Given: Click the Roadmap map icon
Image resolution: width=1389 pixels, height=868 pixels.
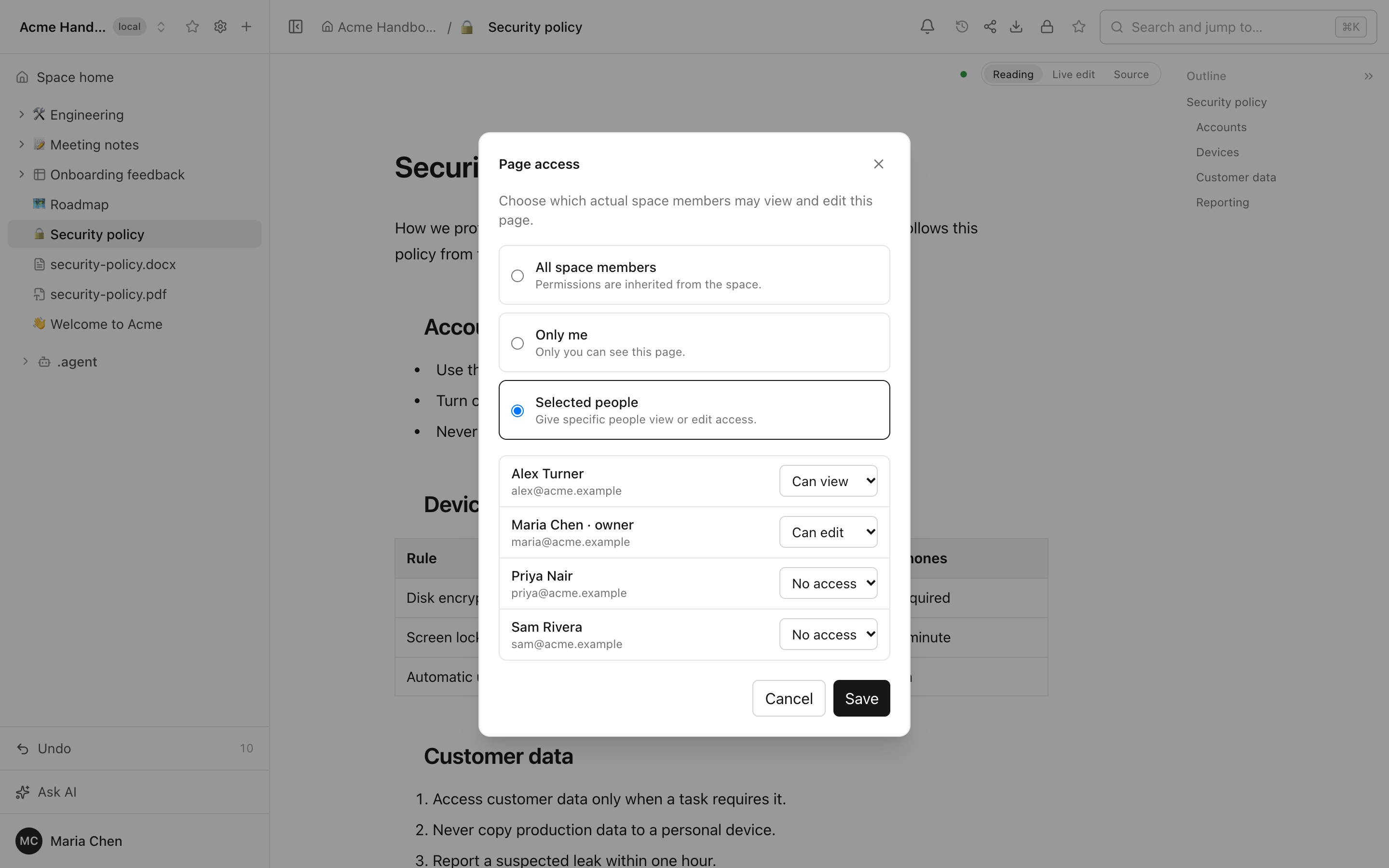Looking at the screenshot, I should click(39, 204).
